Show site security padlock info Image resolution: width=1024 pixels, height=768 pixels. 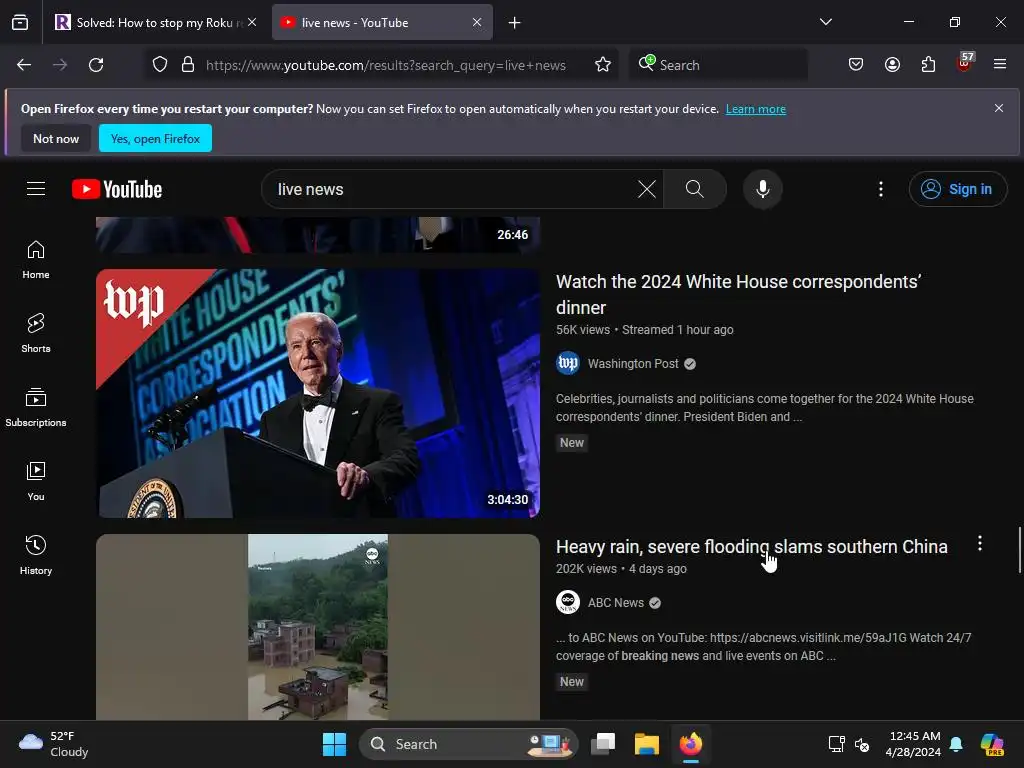coord(188,65)
